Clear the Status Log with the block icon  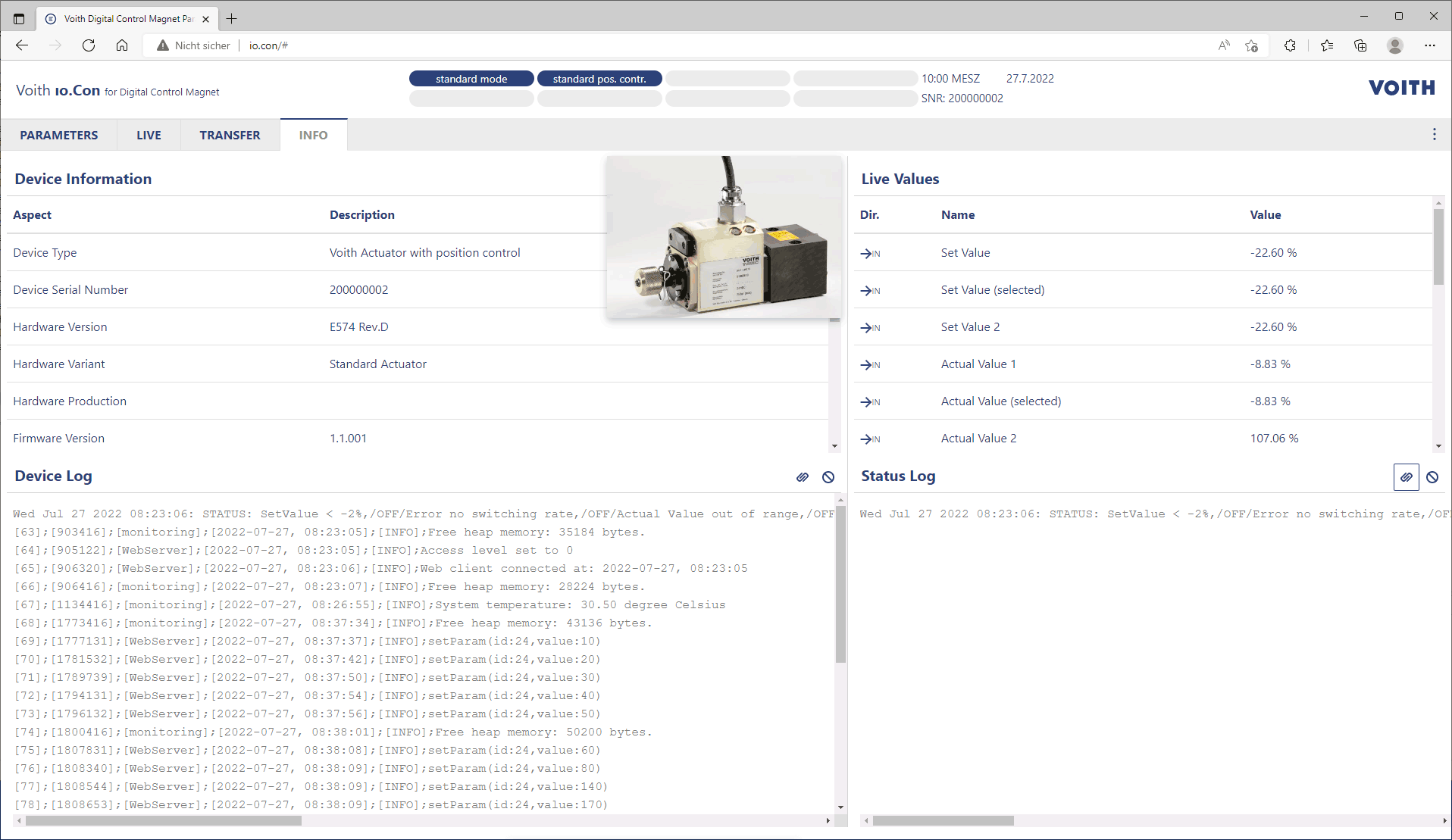click(x=1432, y=477)
